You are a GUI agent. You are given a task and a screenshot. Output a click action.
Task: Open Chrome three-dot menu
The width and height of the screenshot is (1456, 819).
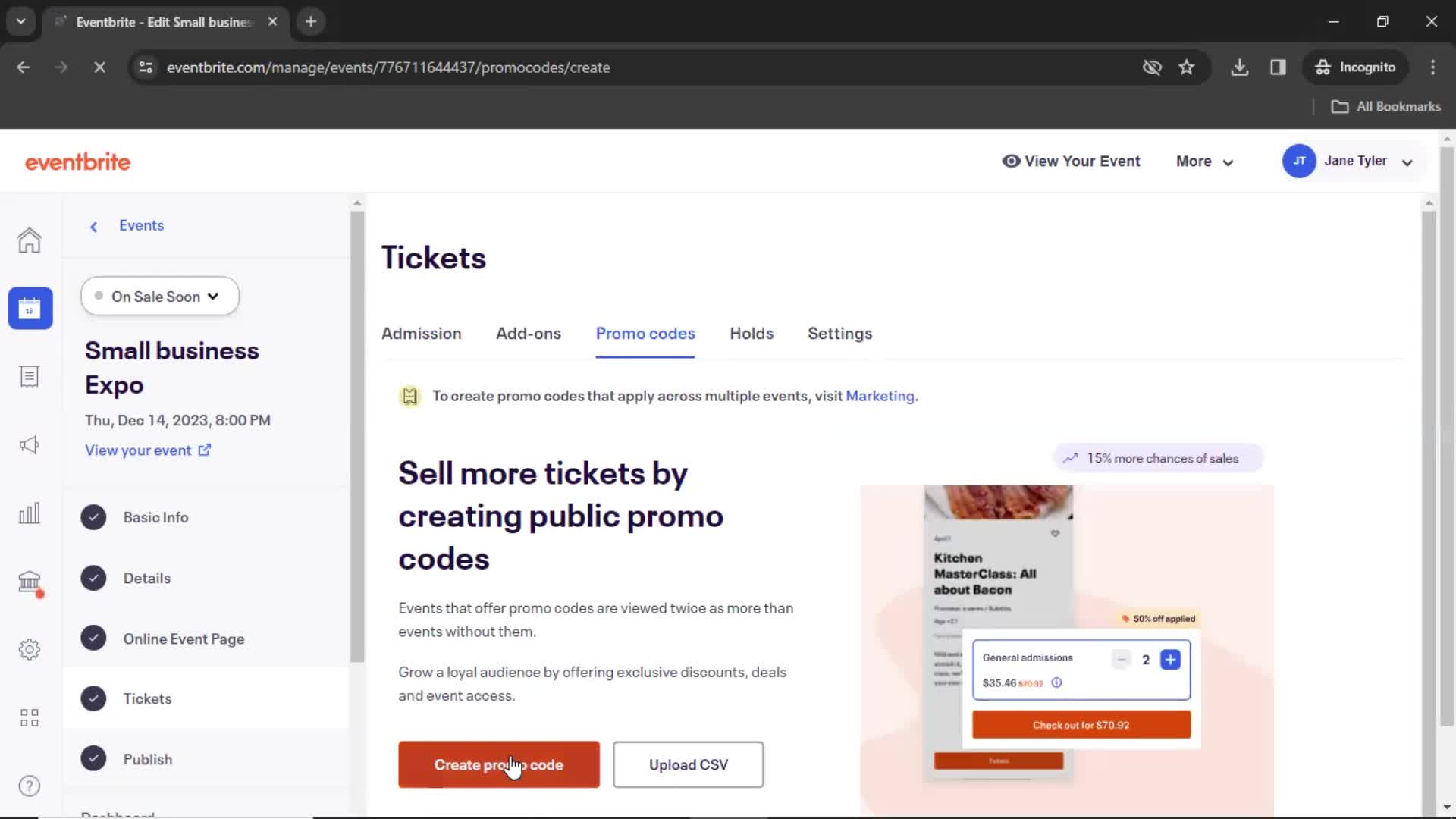coord(1432,67)
